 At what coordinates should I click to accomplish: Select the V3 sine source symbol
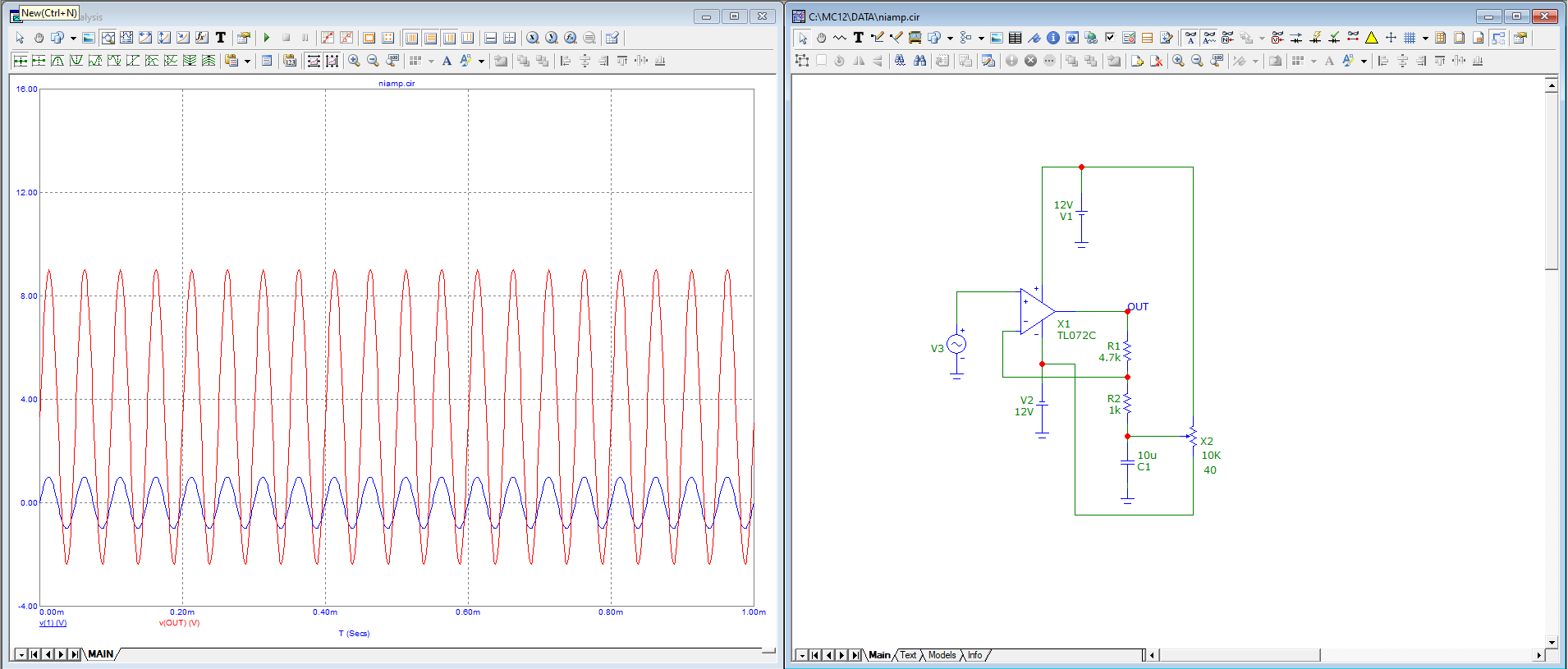point(956,345)
